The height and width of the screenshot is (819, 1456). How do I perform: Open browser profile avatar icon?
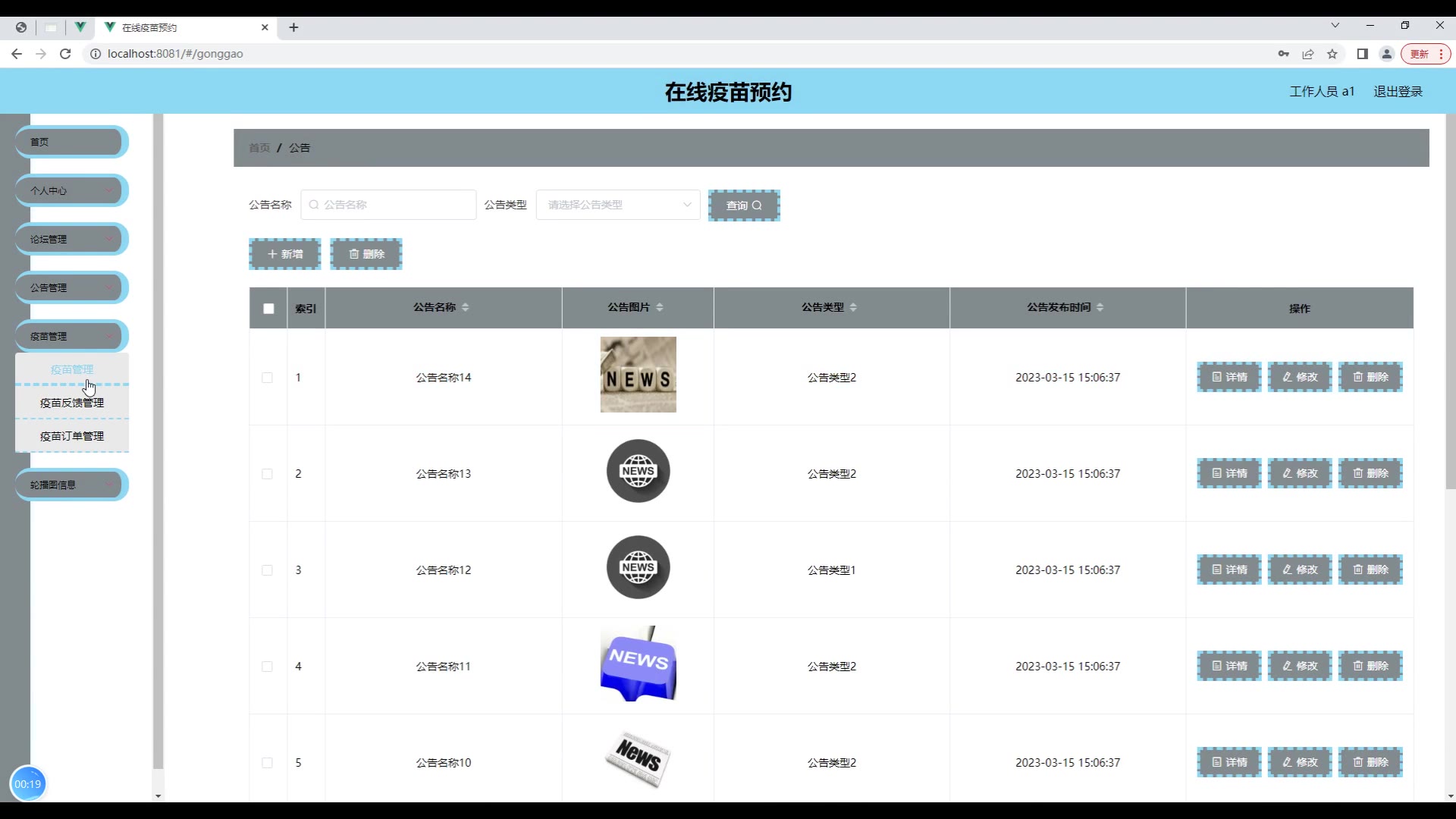coord(1387,54)
